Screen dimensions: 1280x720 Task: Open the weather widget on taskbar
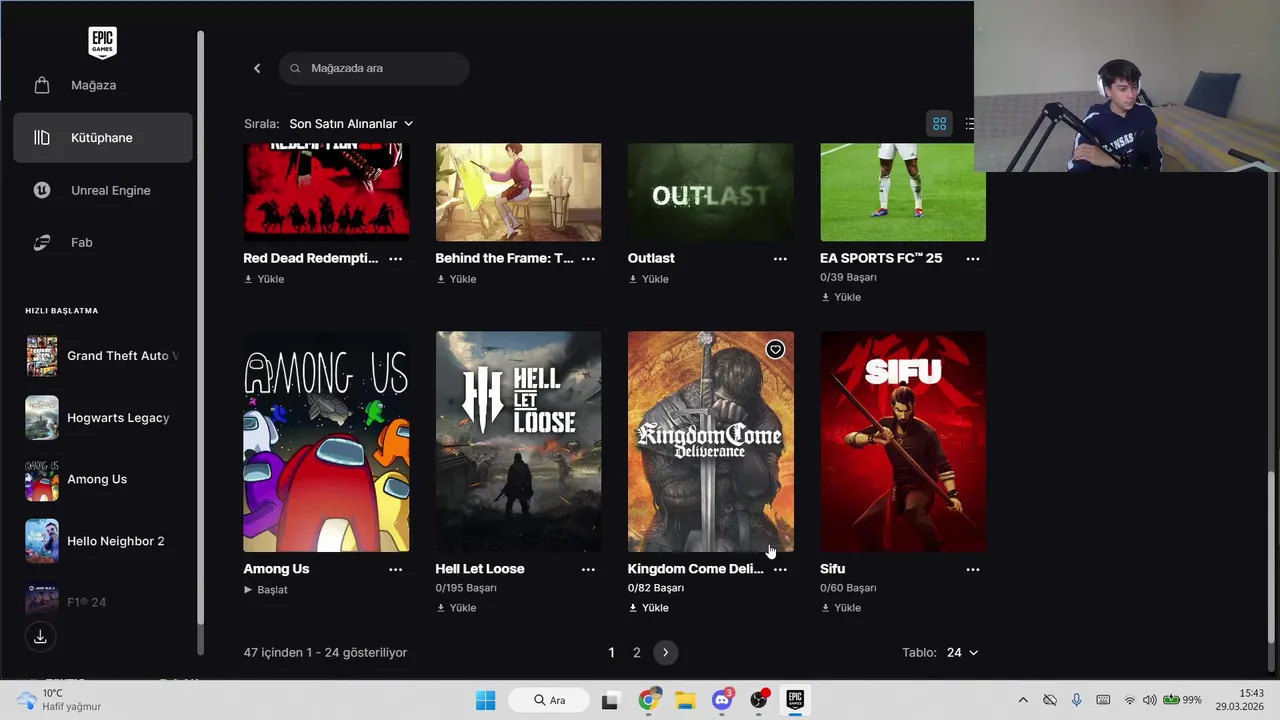(60, 700)
